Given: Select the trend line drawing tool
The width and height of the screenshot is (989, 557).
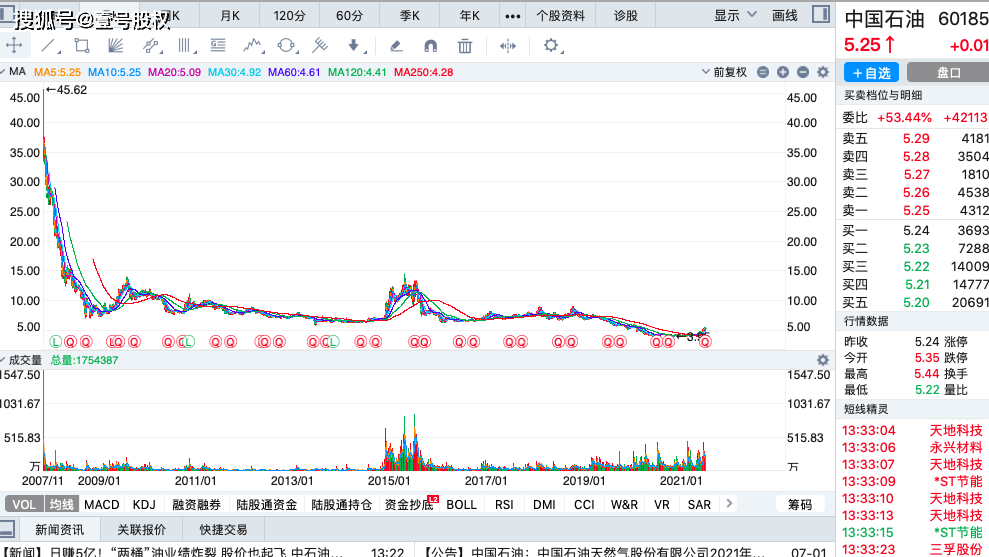Looking at the screenshot, I should click(48, 46).
